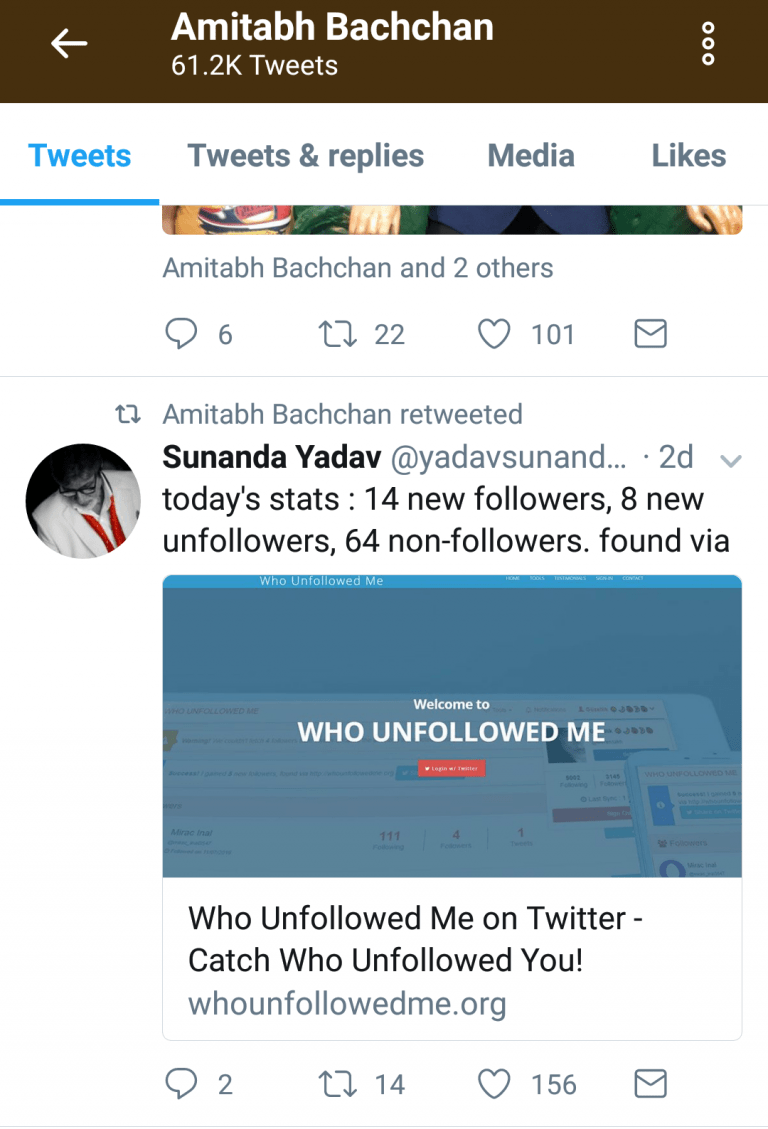Share first tweet via direct message
This screenshot has width=768, height=1129.
tap(651, 334)
